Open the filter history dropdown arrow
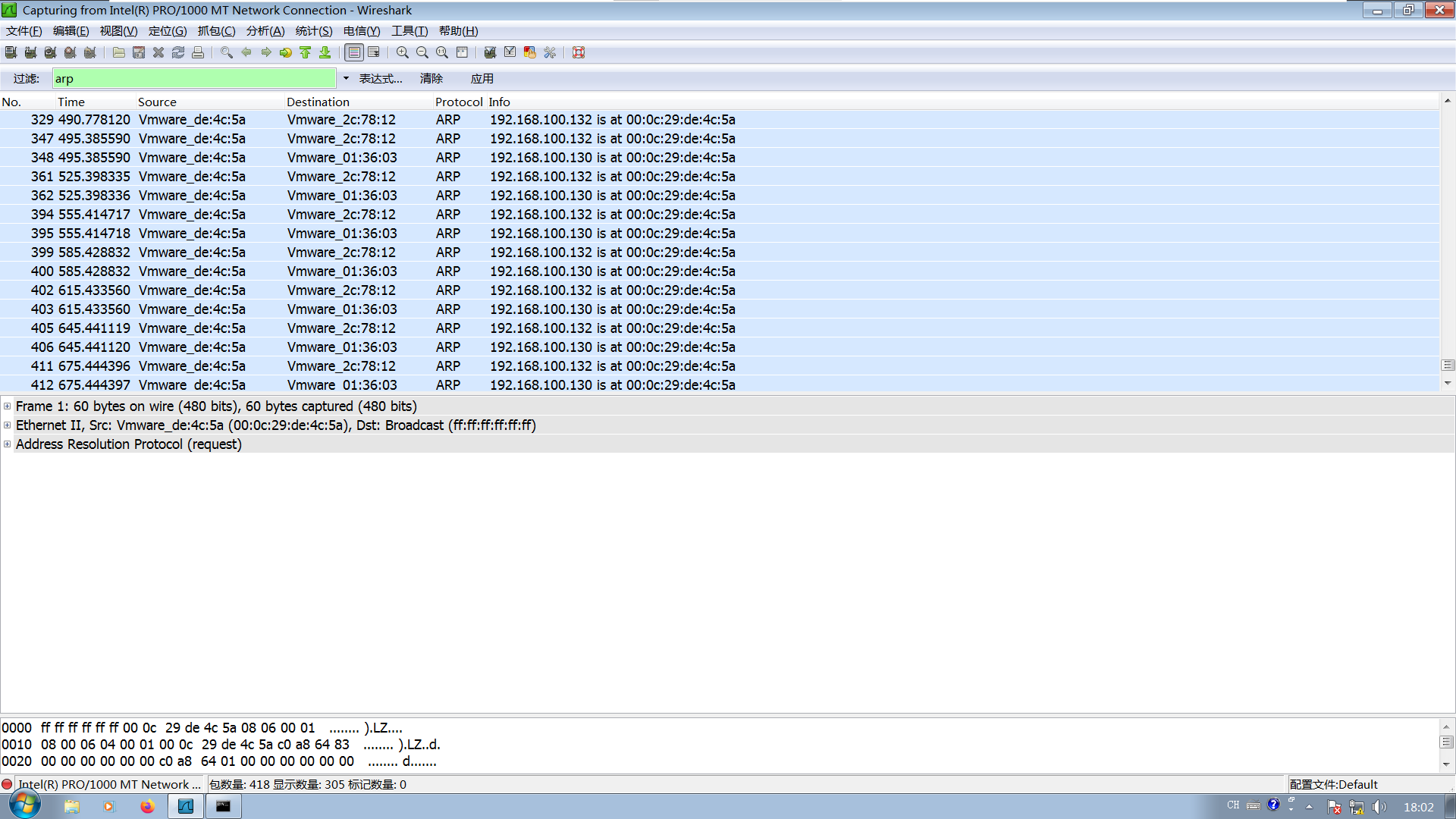This screenshot has height=819, width=1456. click(x=346, y=78)
